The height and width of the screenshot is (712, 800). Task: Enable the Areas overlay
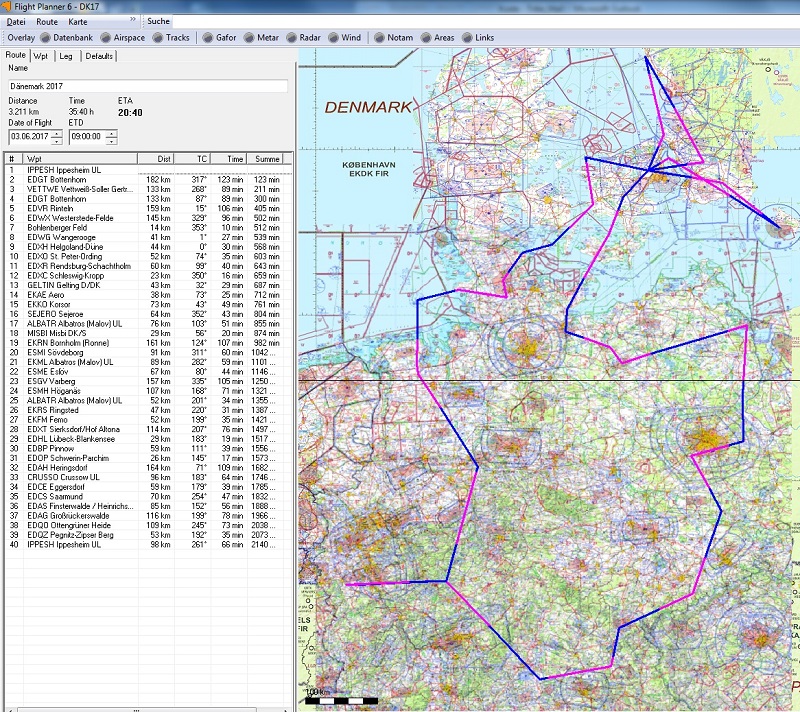point(437,37)
